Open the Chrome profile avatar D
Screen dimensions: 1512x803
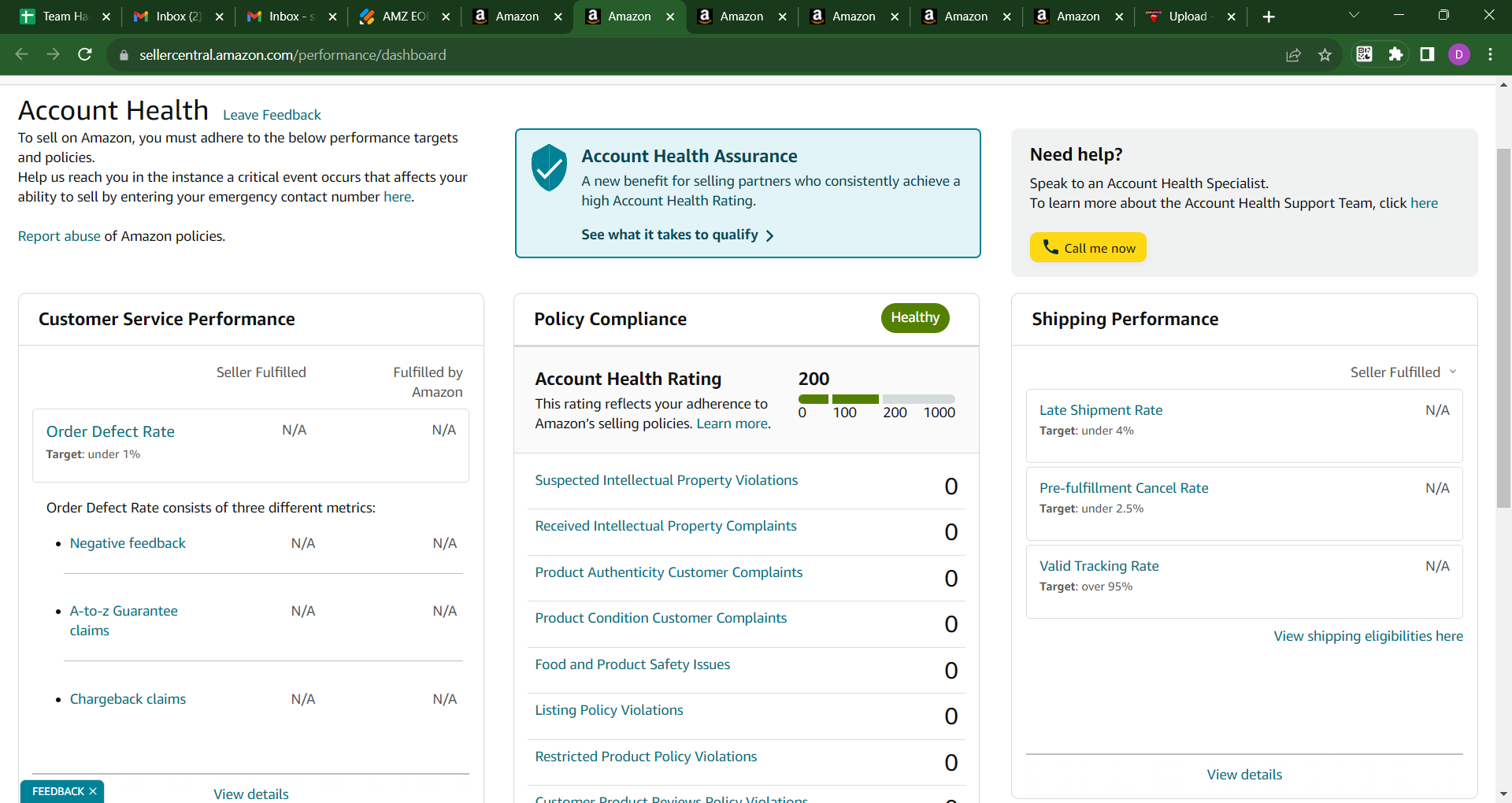[x=1459, y=54]
